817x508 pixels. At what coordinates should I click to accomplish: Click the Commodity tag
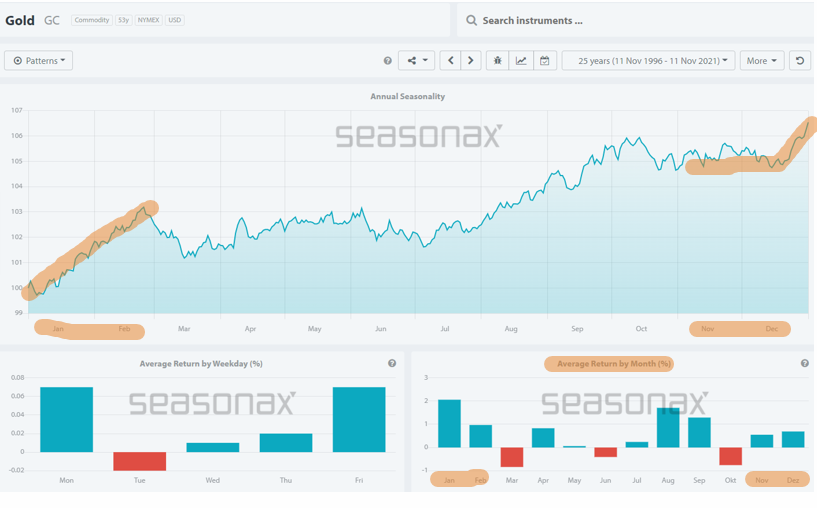91,20
